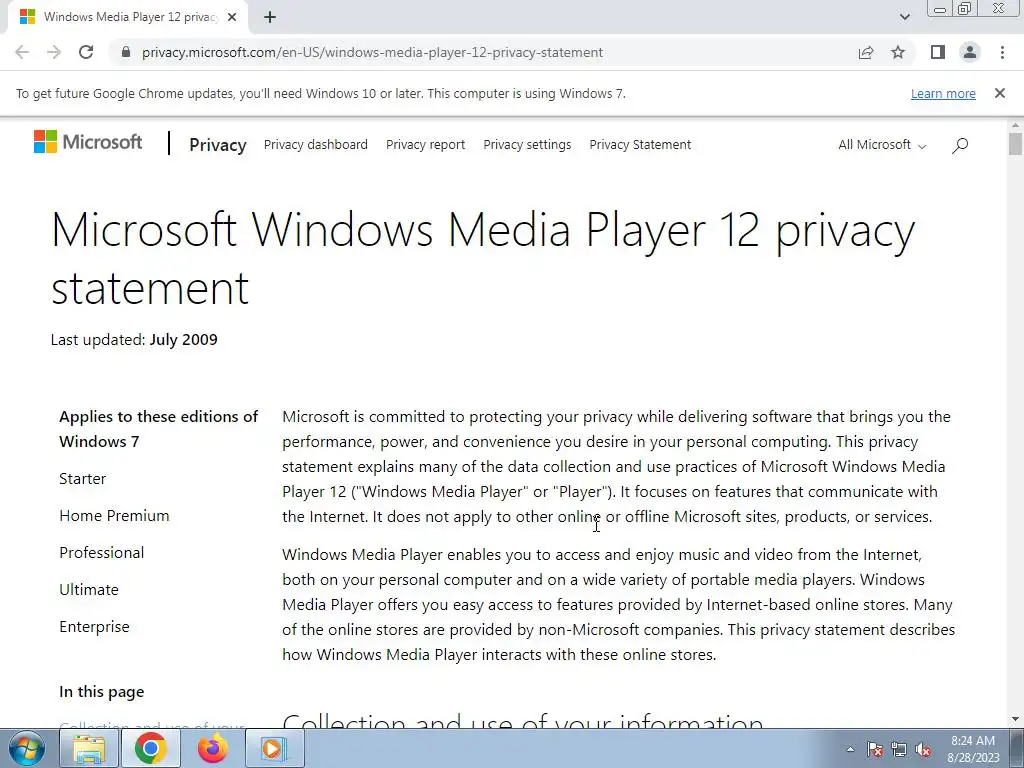This screenshot has width=1024, height=768.
Task: Open tab search chevron in title bar
Action: (904, 17)
